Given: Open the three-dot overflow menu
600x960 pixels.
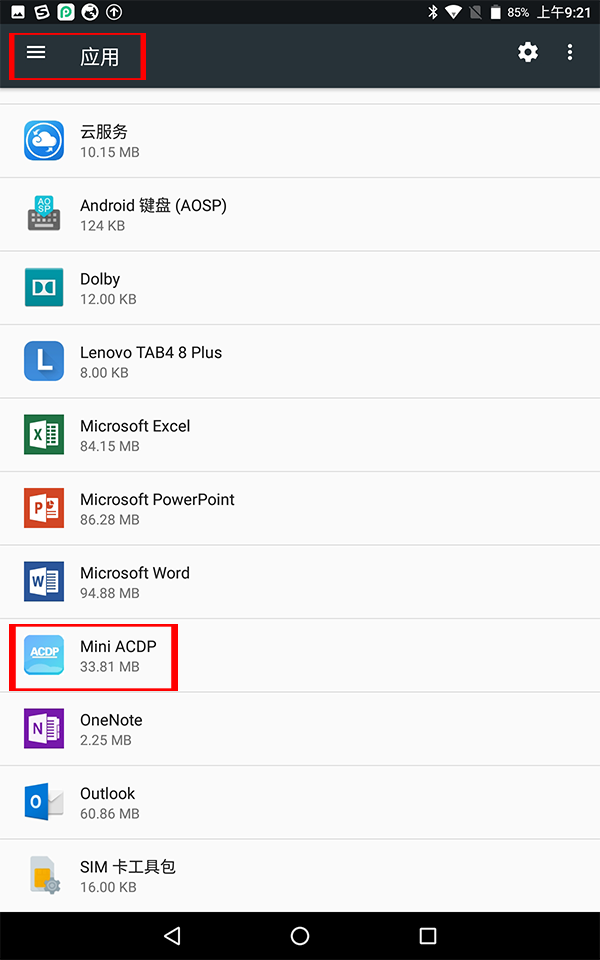Looking at the screenshot, I should tap(570, 53).
